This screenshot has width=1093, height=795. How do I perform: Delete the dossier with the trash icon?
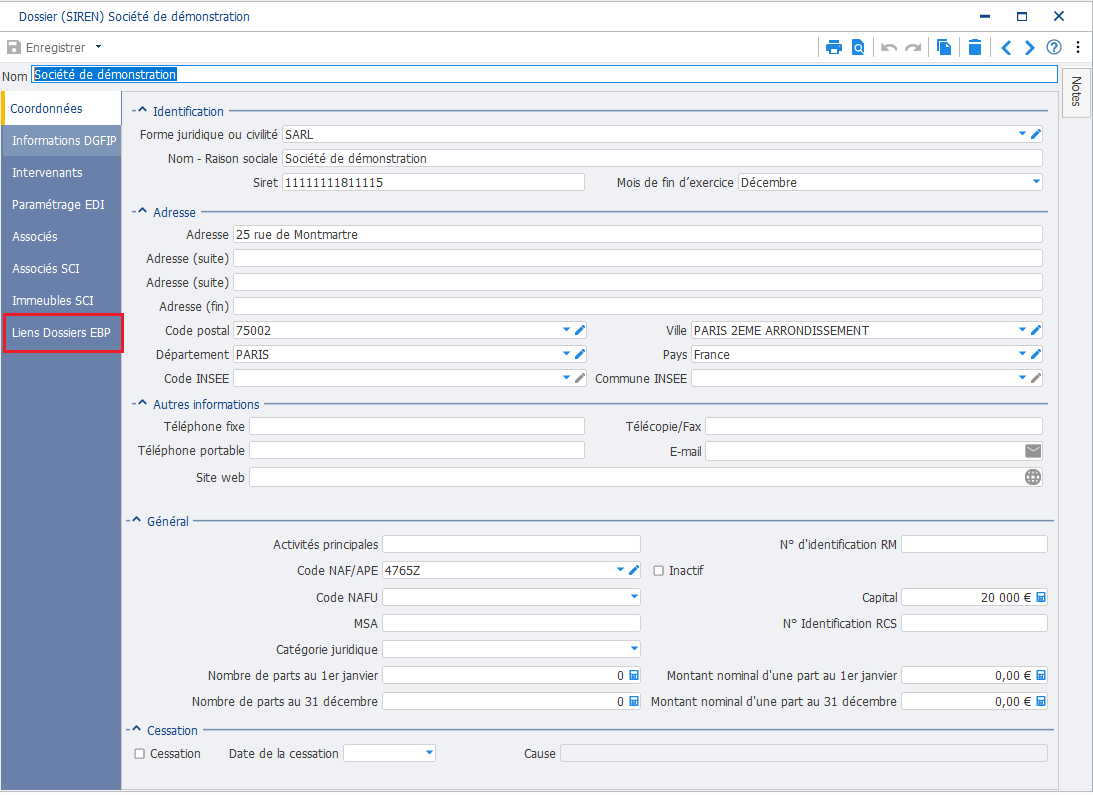point(975,47)
